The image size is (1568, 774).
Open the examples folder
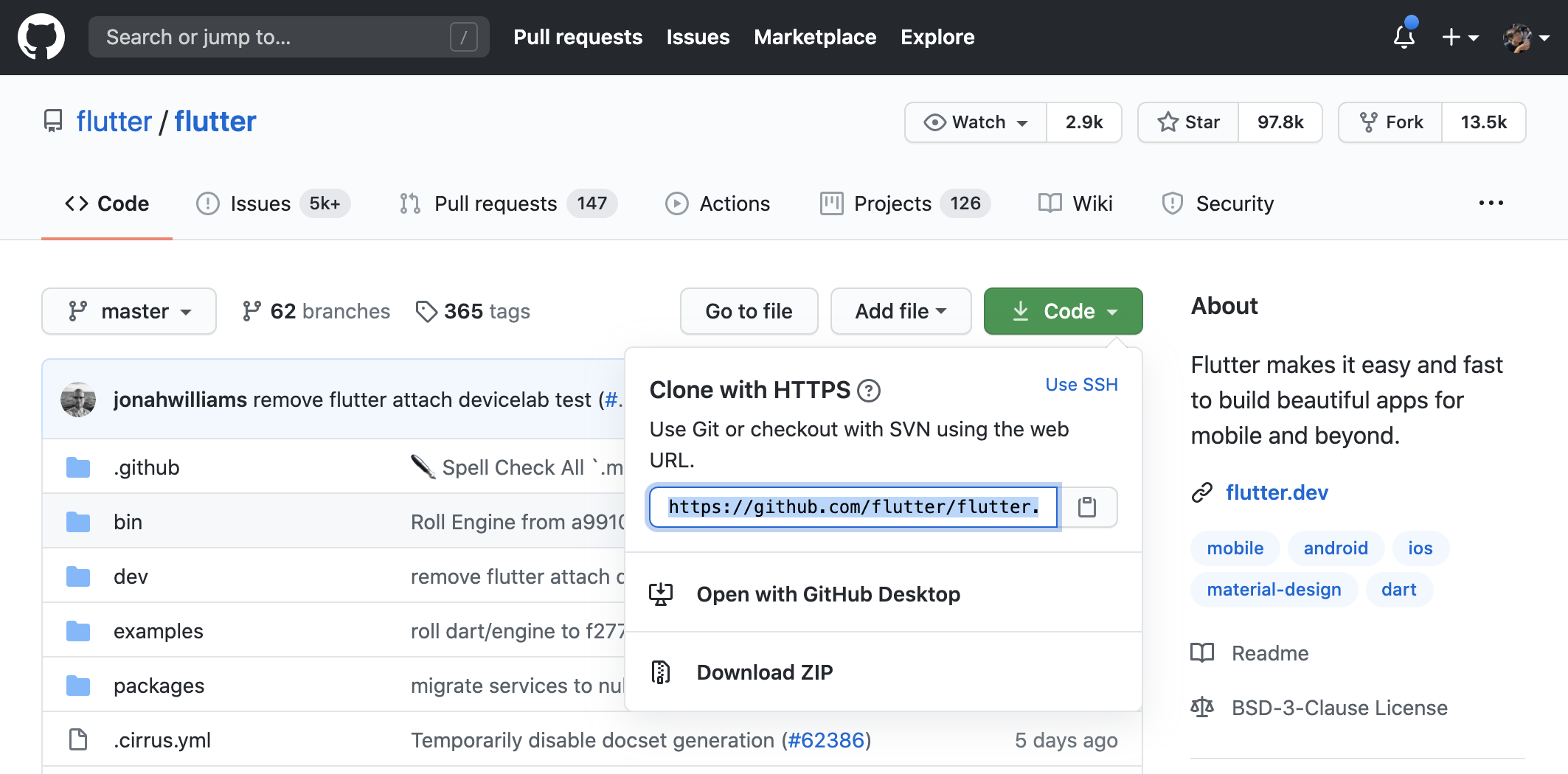[158, 631]
